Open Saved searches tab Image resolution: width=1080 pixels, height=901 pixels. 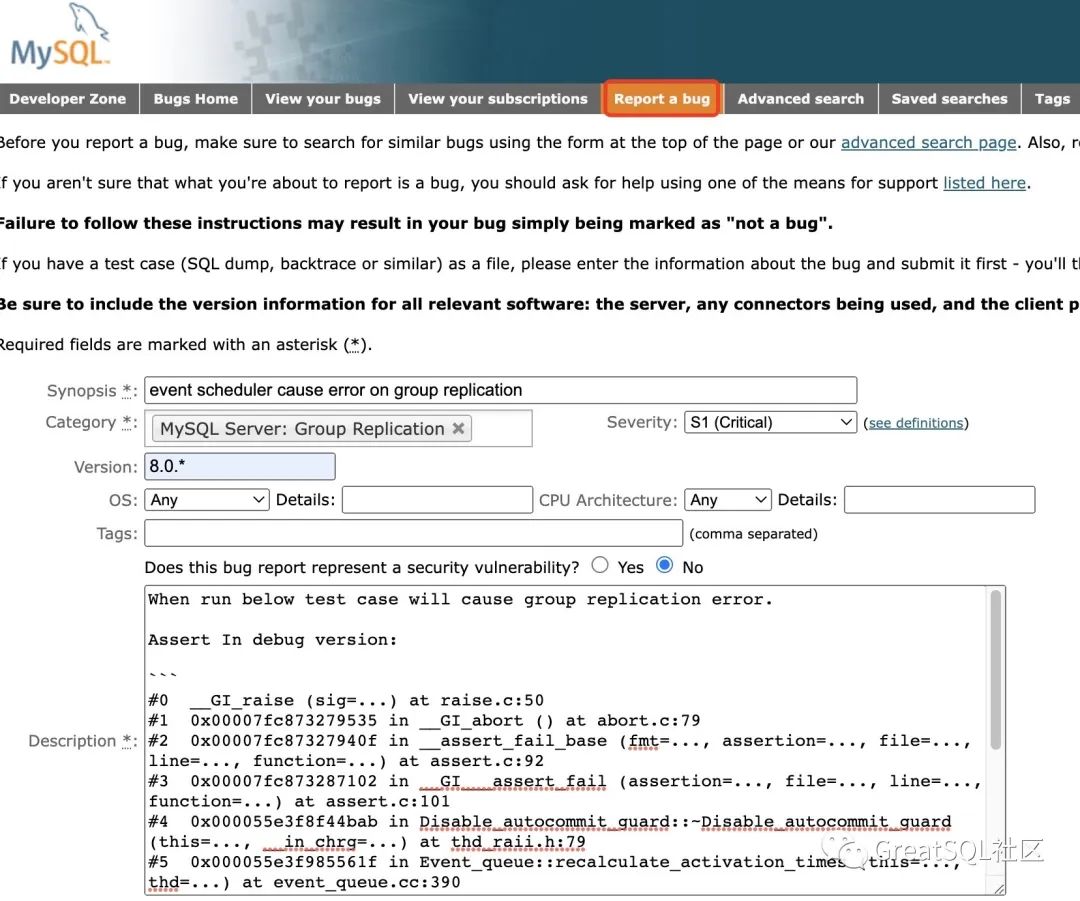pos(949,99)
